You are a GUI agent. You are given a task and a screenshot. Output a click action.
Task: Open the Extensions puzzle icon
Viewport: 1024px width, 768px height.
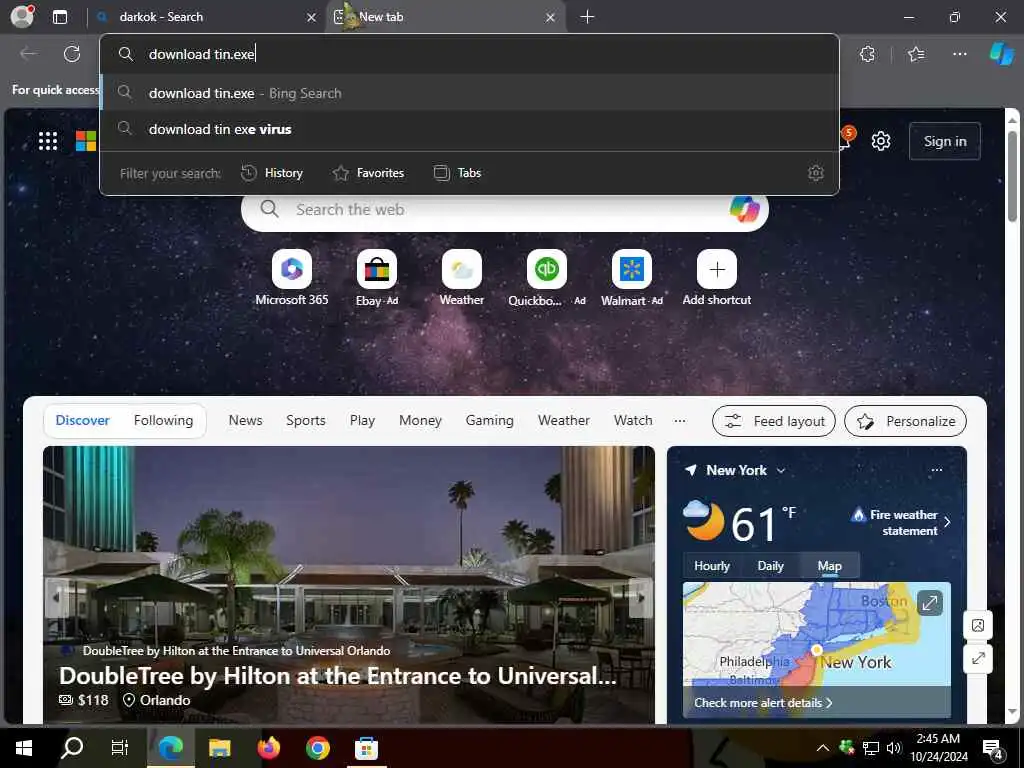click(867, 54)
